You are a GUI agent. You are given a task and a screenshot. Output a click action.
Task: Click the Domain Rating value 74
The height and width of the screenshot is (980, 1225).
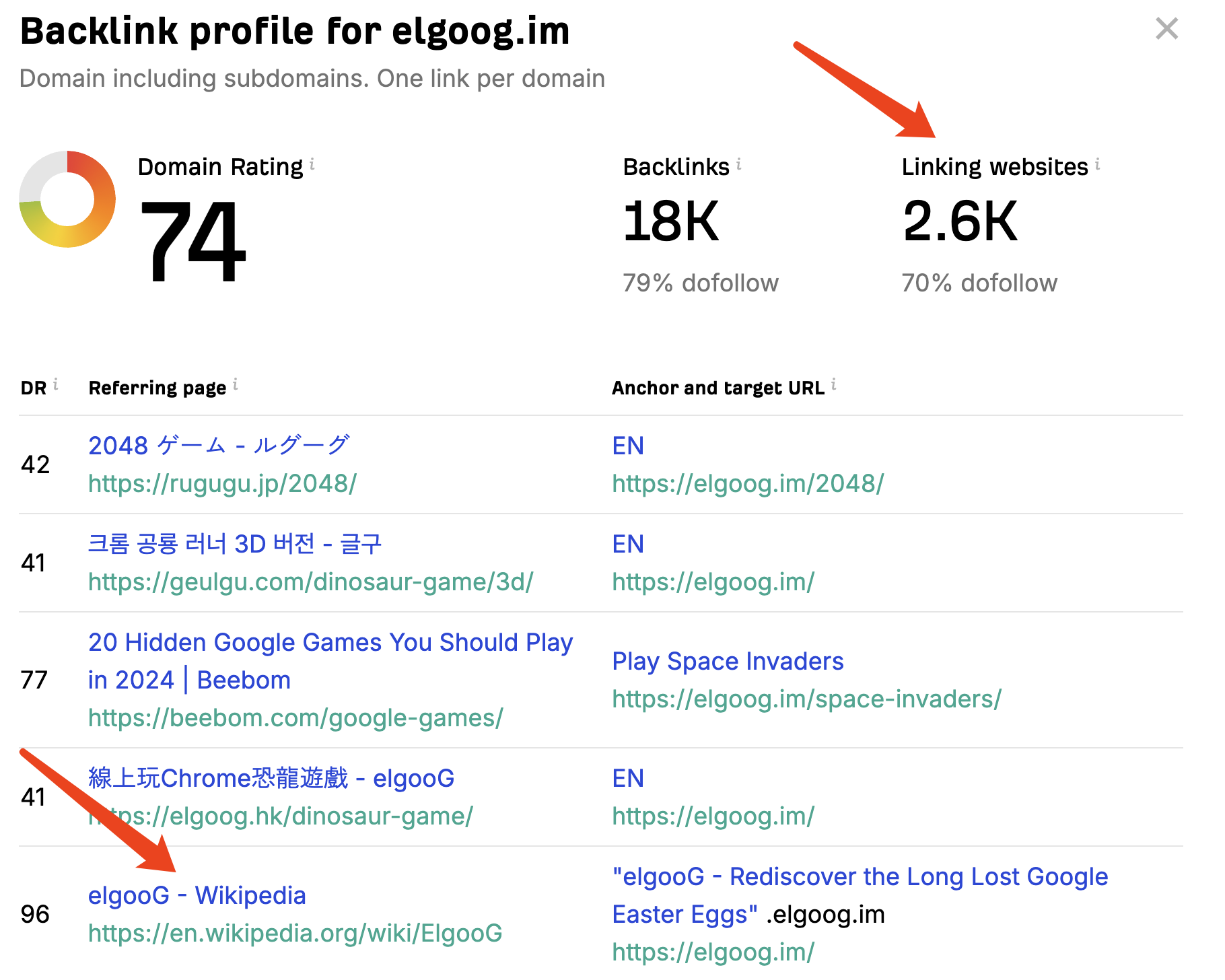click(193, 241)
